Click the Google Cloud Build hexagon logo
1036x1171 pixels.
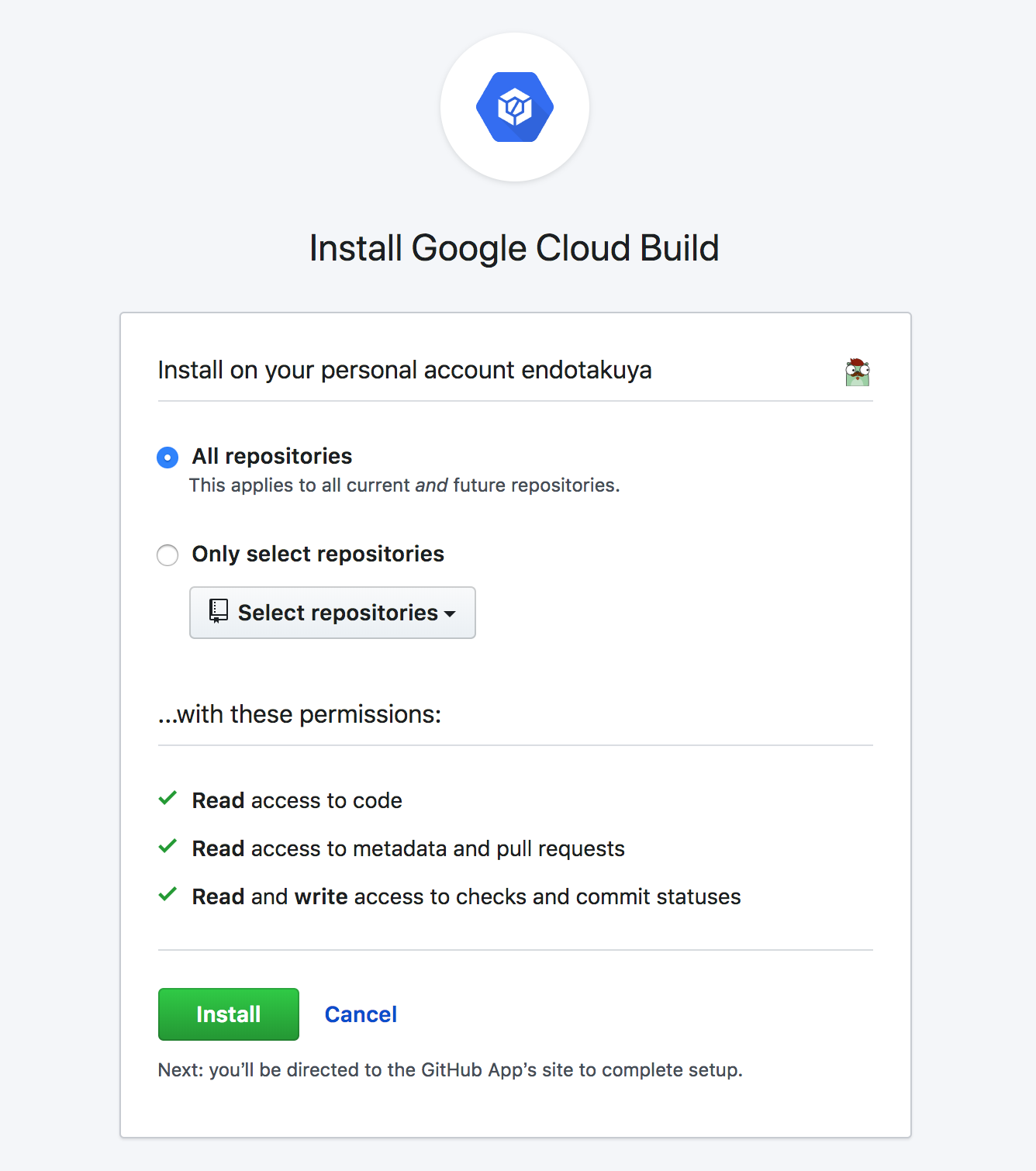[515, 107]
